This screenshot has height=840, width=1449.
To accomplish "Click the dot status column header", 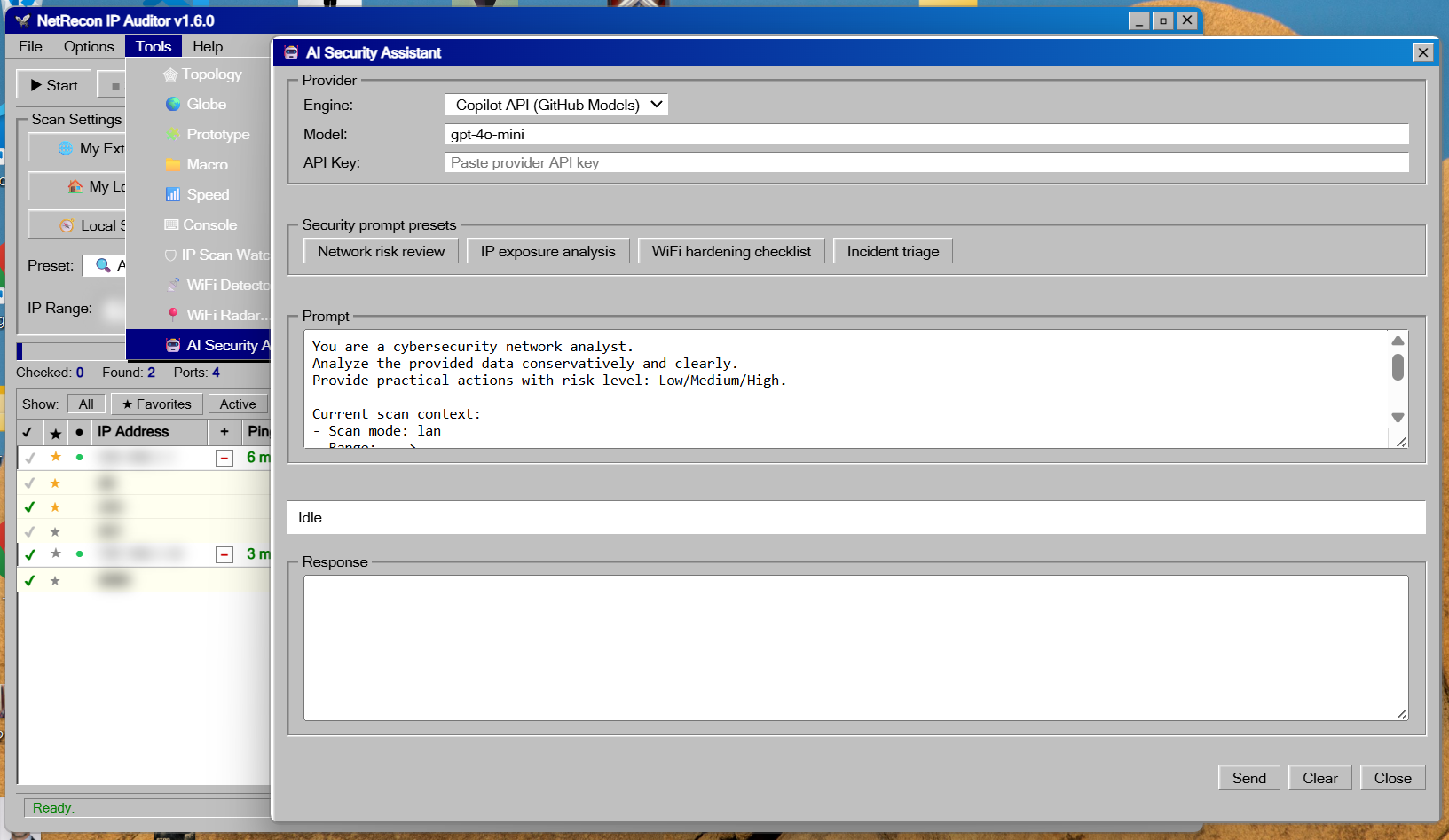I will pos(80,432).
